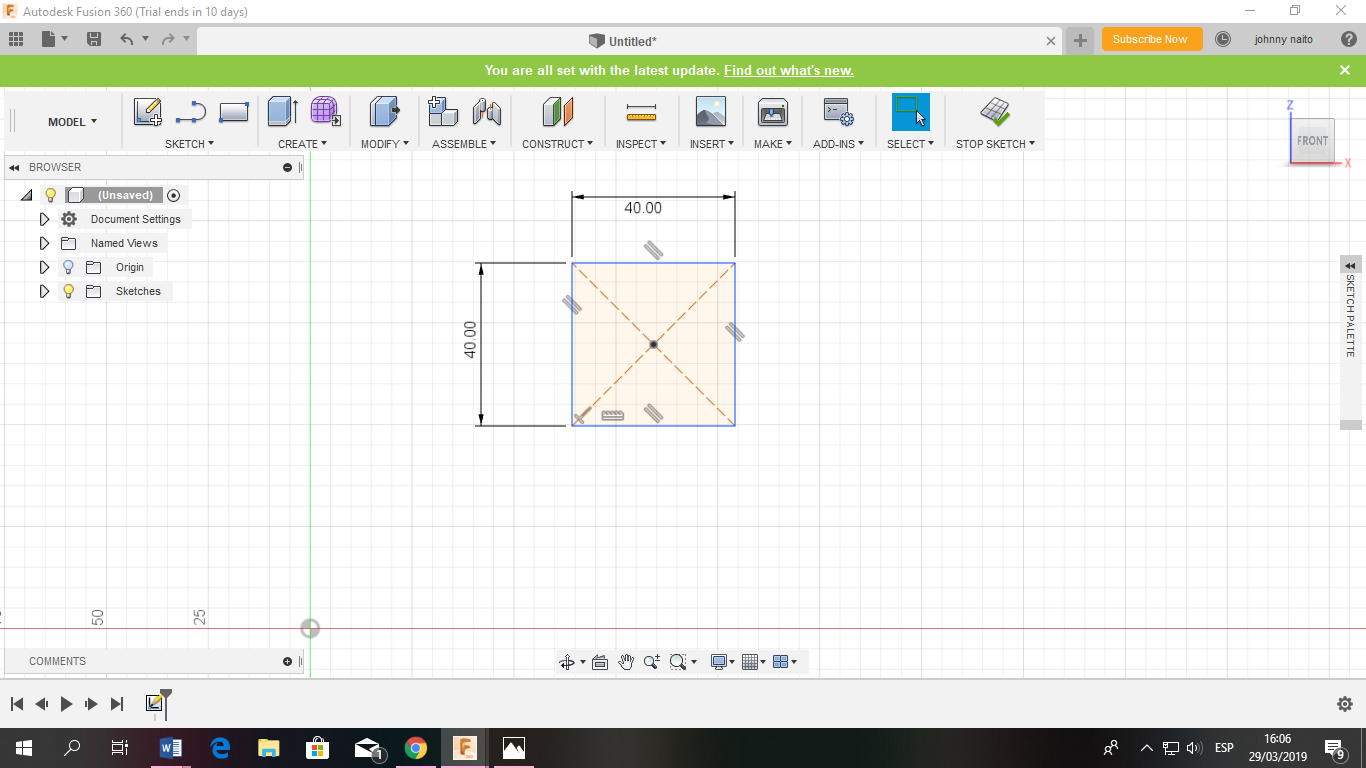This screenshot has width=1366, height=768.
Task: Select the Rectangle sketch tool
Action: pos(233,112)
